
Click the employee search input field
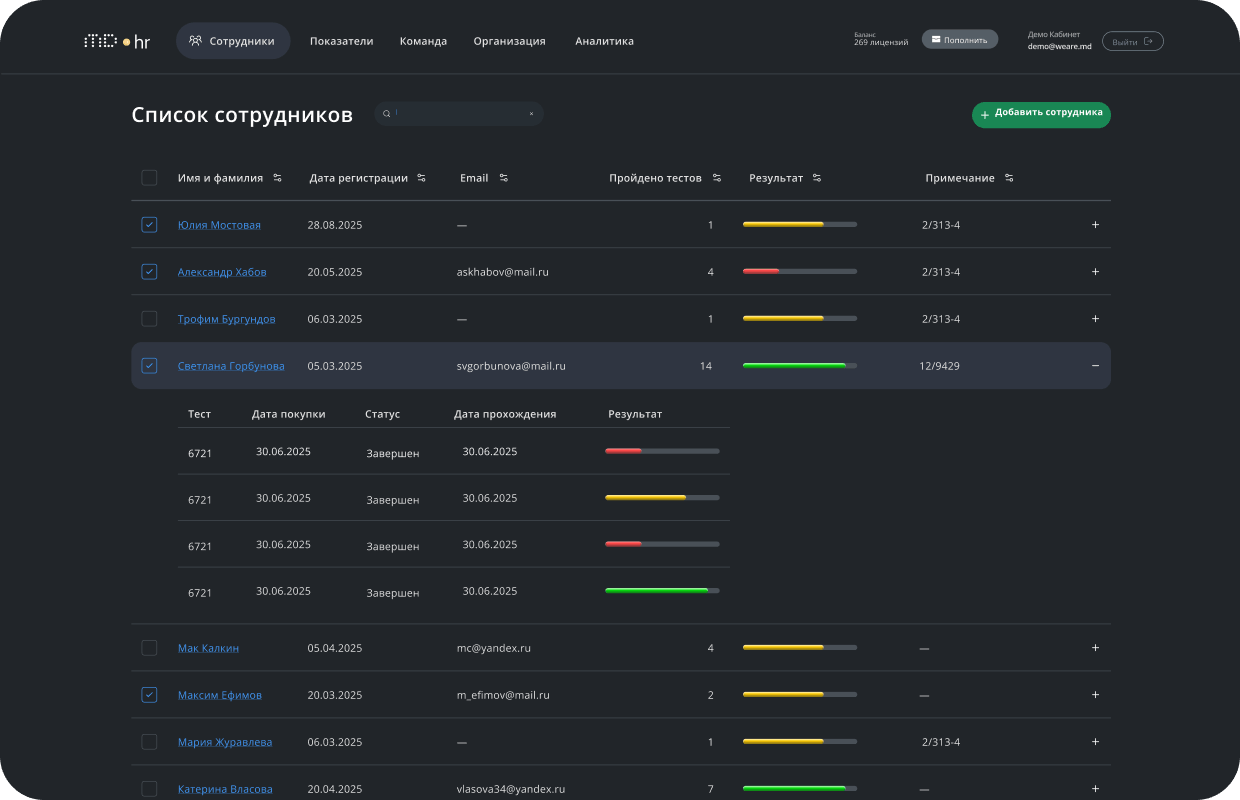tap(459, 114)
